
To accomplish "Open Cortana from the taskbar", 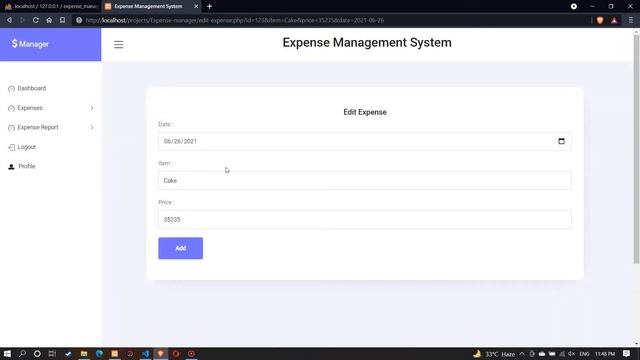I will pyautogui.click(x=37, y=353).
